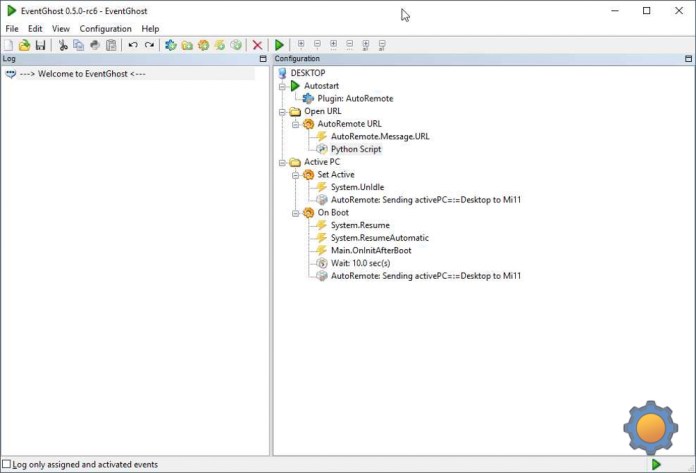Screen dimensions: 696x473
Task: Select the AutoRemote.Message.URL event
Action: click(380, 137)
